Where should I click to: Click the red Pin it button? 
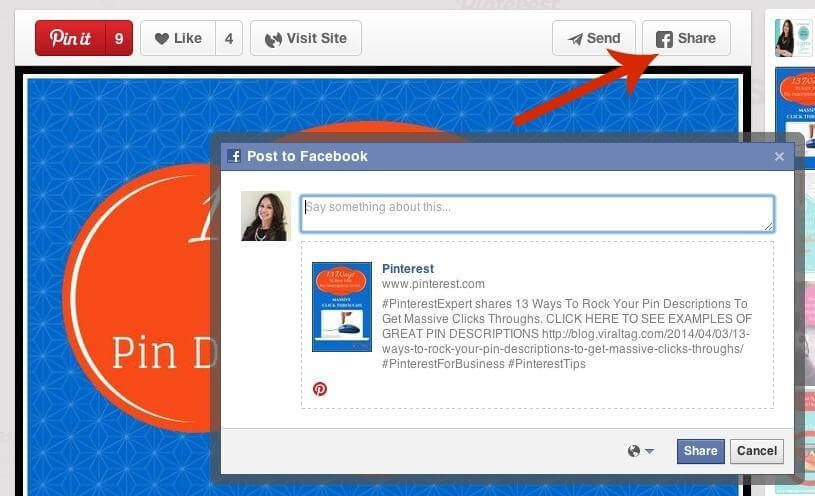point(70,38)
